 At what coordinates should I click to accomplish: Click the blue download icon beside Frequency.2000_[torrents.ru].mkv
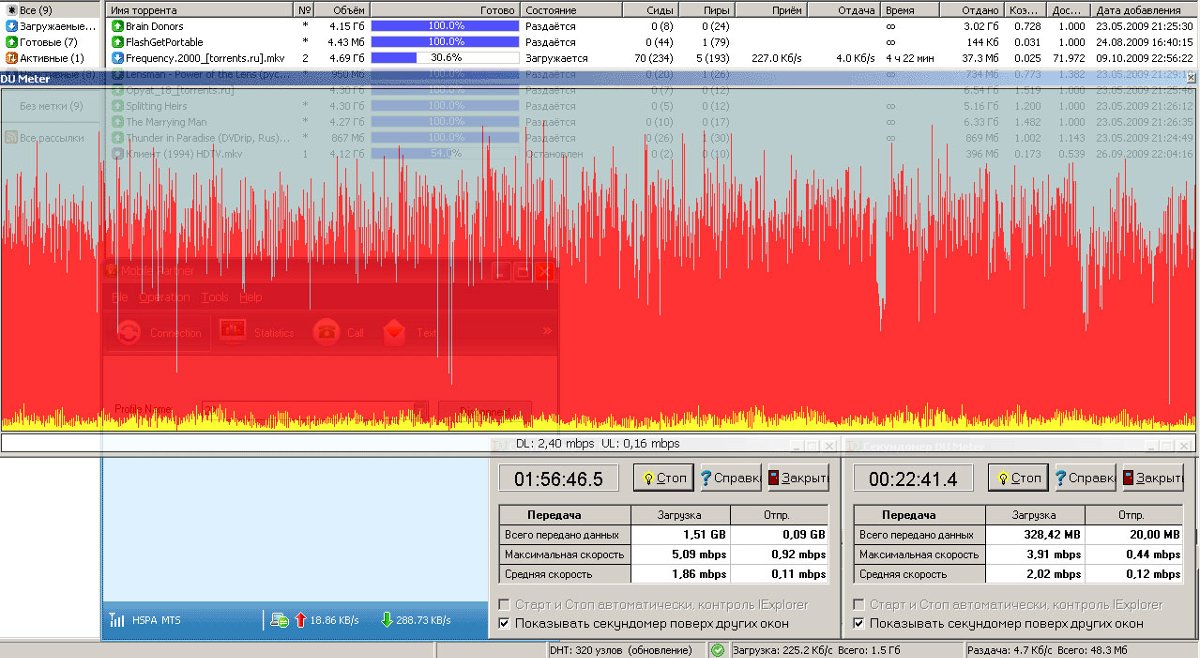point(117,58)
